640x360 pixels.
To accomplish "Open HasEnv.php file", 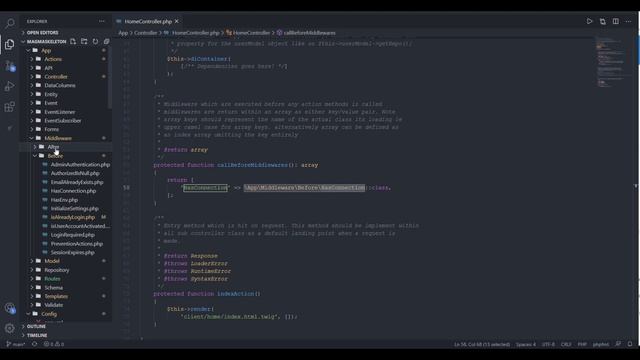I will click(64, 200).
